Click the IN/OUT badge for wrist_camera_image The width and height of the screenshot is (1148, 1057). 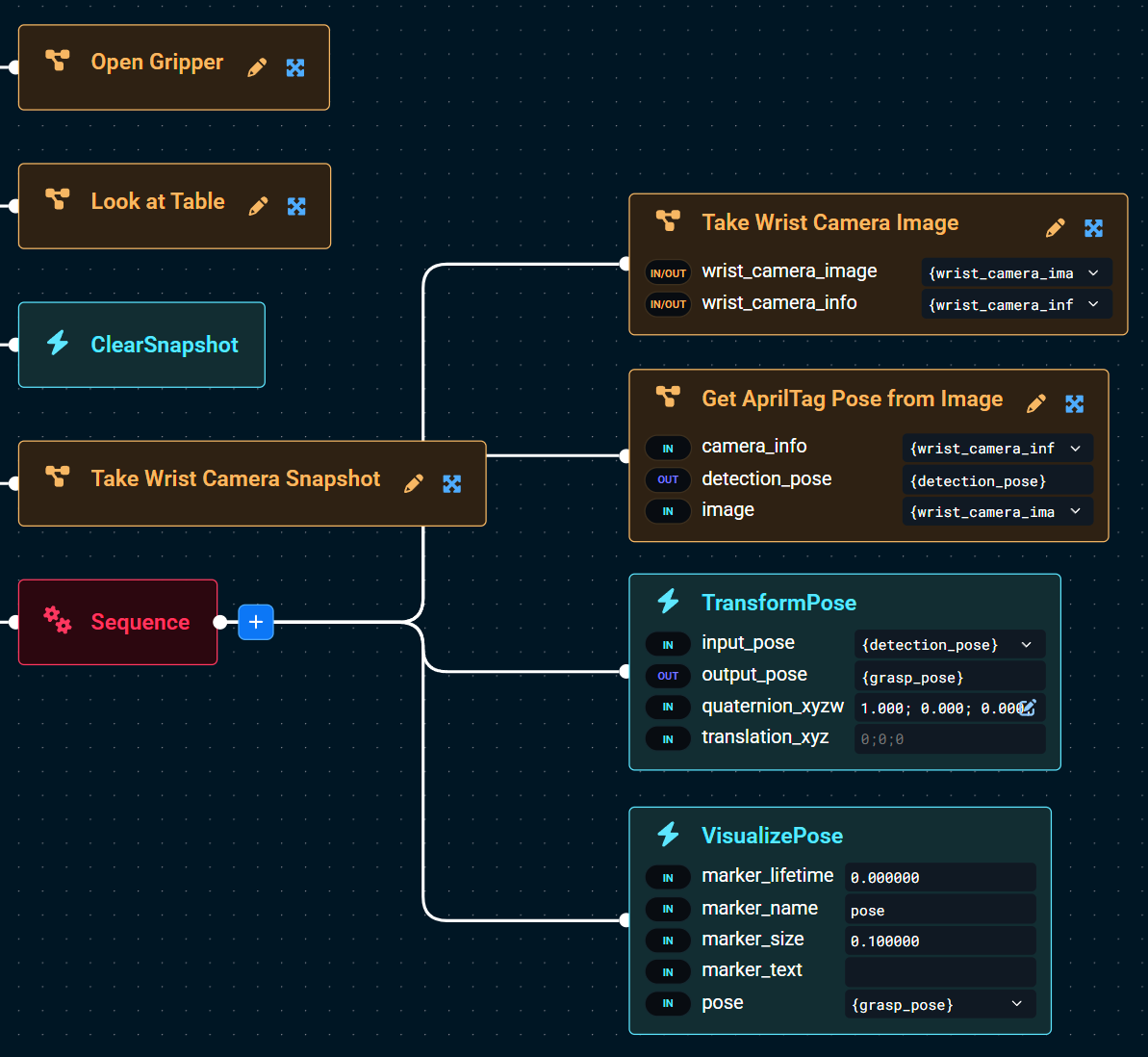point(668,273)
